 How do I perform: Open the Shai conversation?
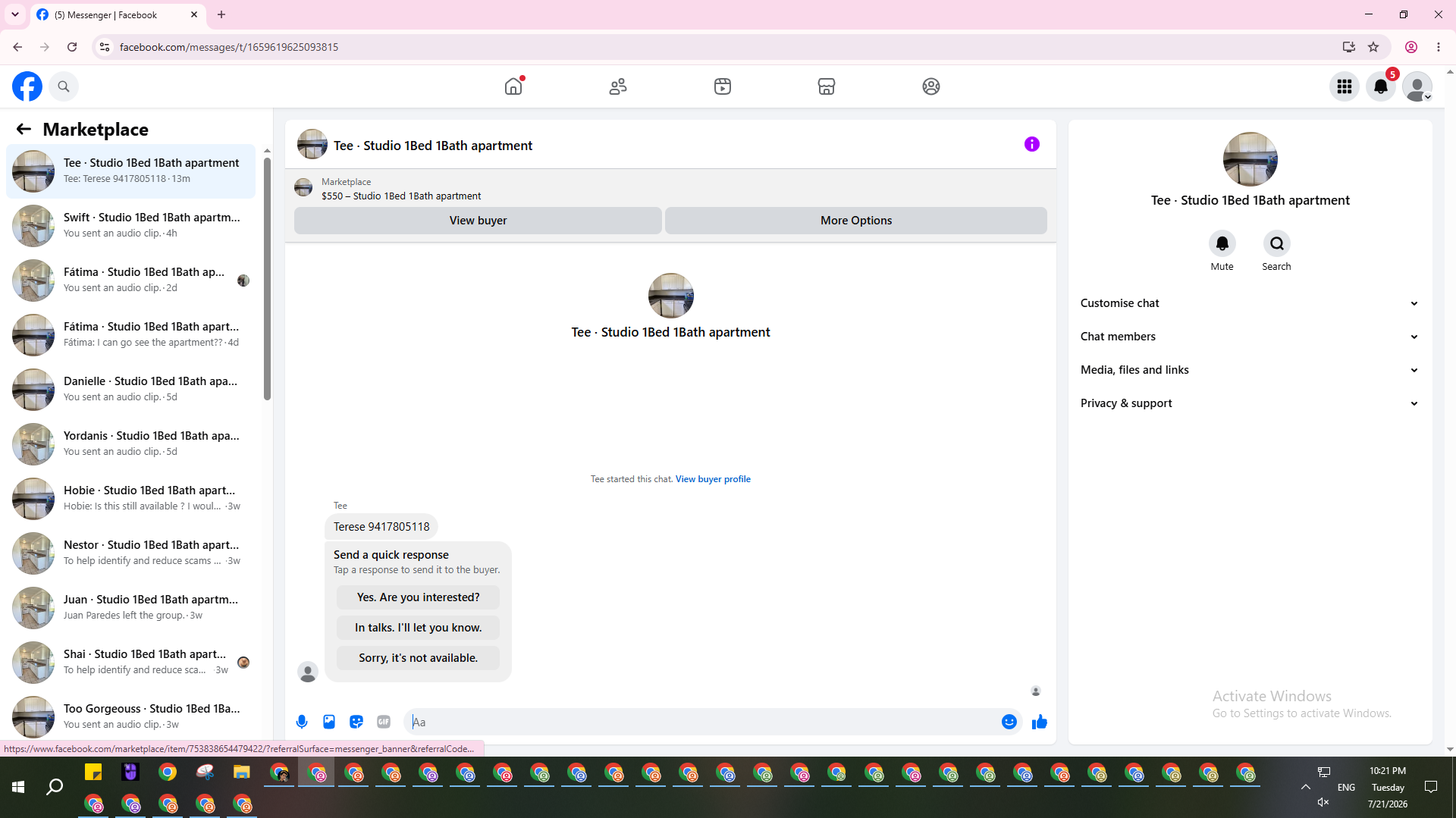coord(131,662)
